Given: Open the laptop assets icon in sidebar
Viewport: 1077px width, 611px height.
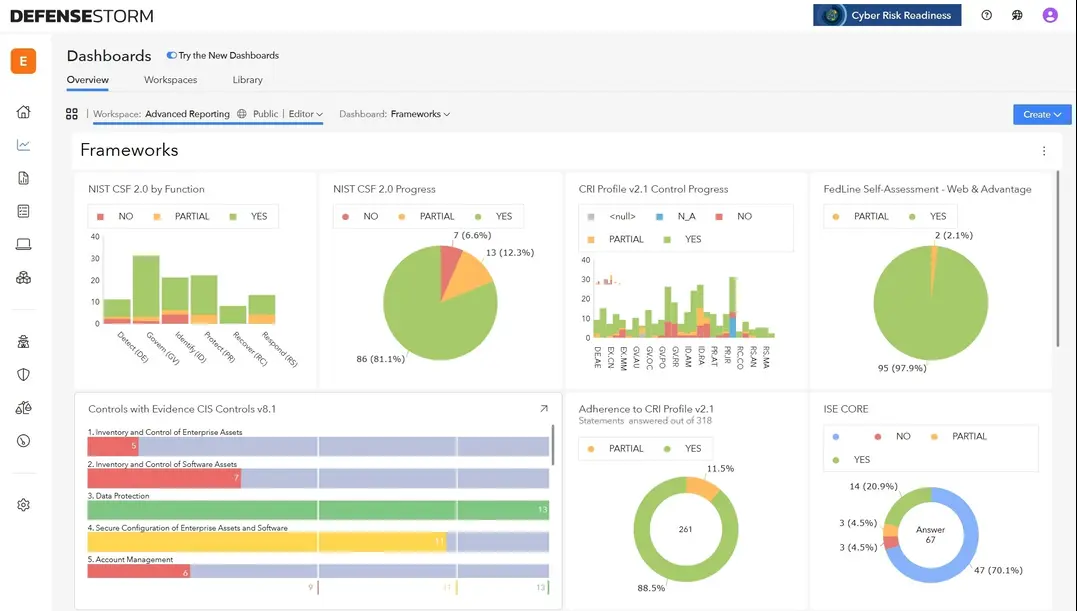Looking at the screenshot, I should [23, 244].
